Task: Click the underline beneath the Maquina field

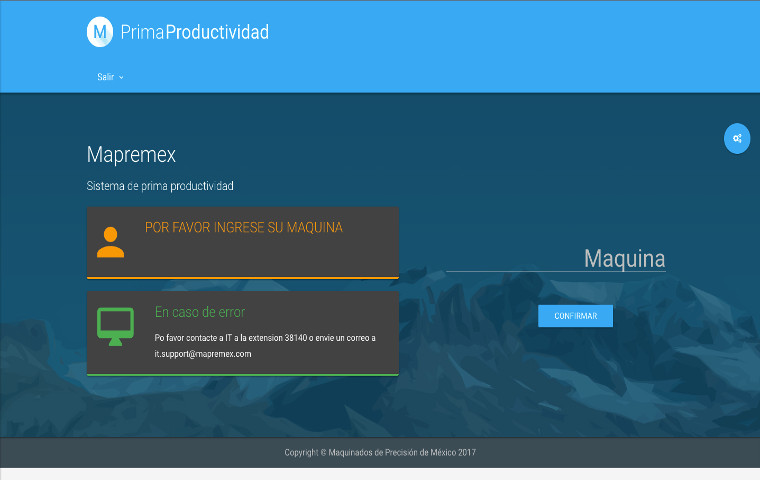Action: [x=555, y=271]
